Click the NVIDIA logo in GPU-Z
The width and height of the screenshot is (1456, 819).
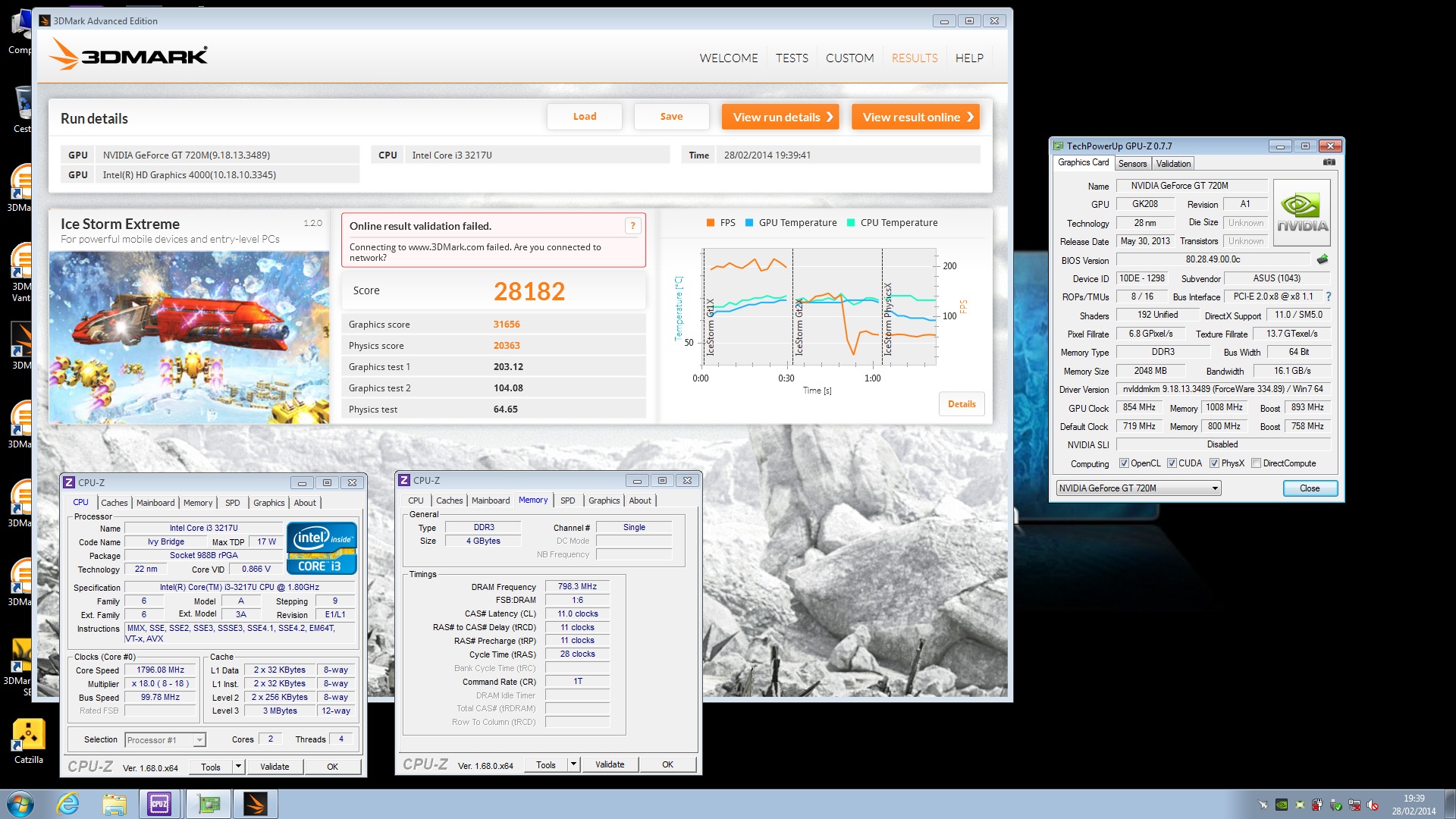coord(1301,212)
